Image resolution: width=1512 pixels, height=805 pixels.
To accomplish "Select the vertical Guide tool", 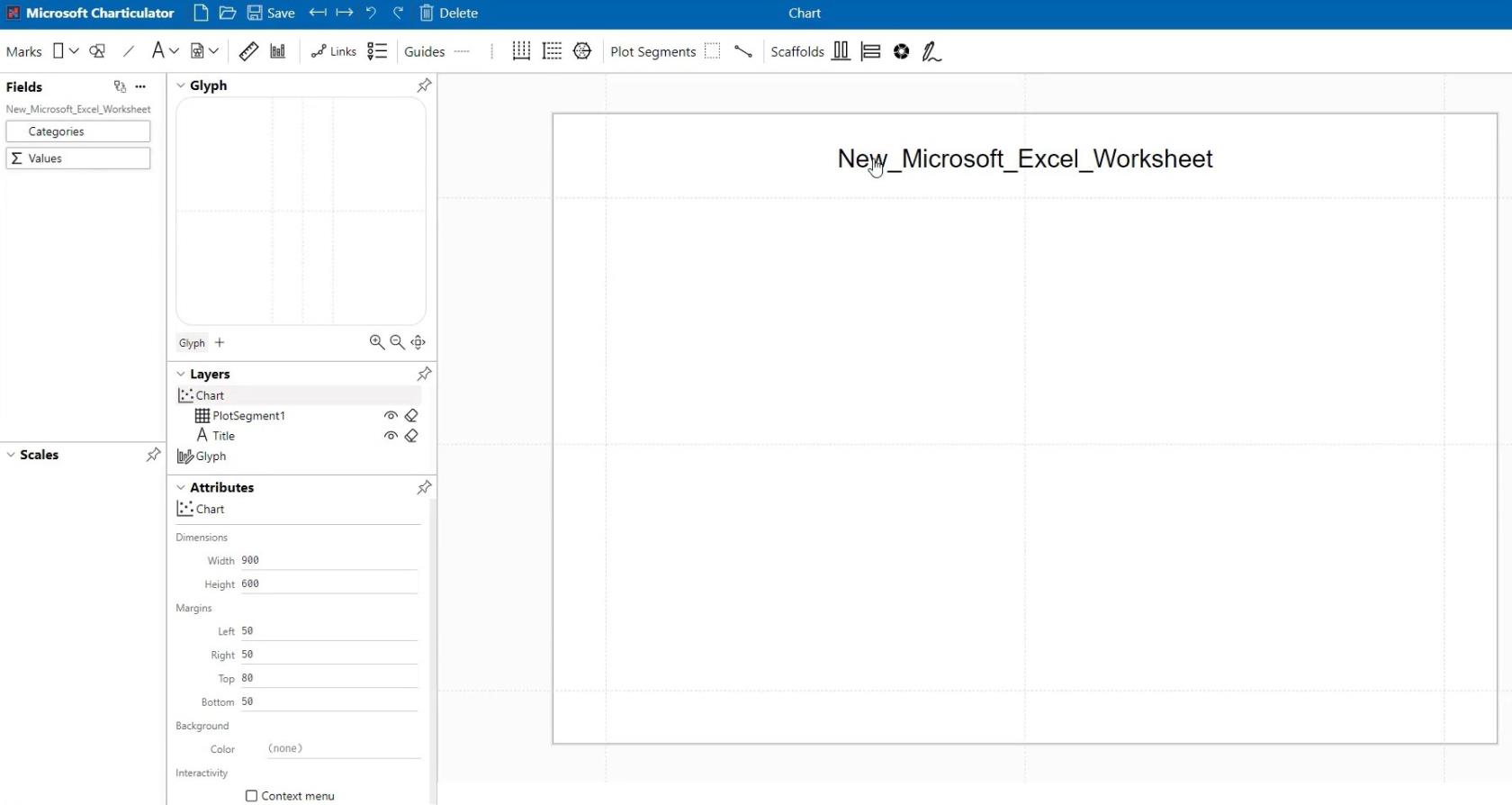I will pos(491,51).
